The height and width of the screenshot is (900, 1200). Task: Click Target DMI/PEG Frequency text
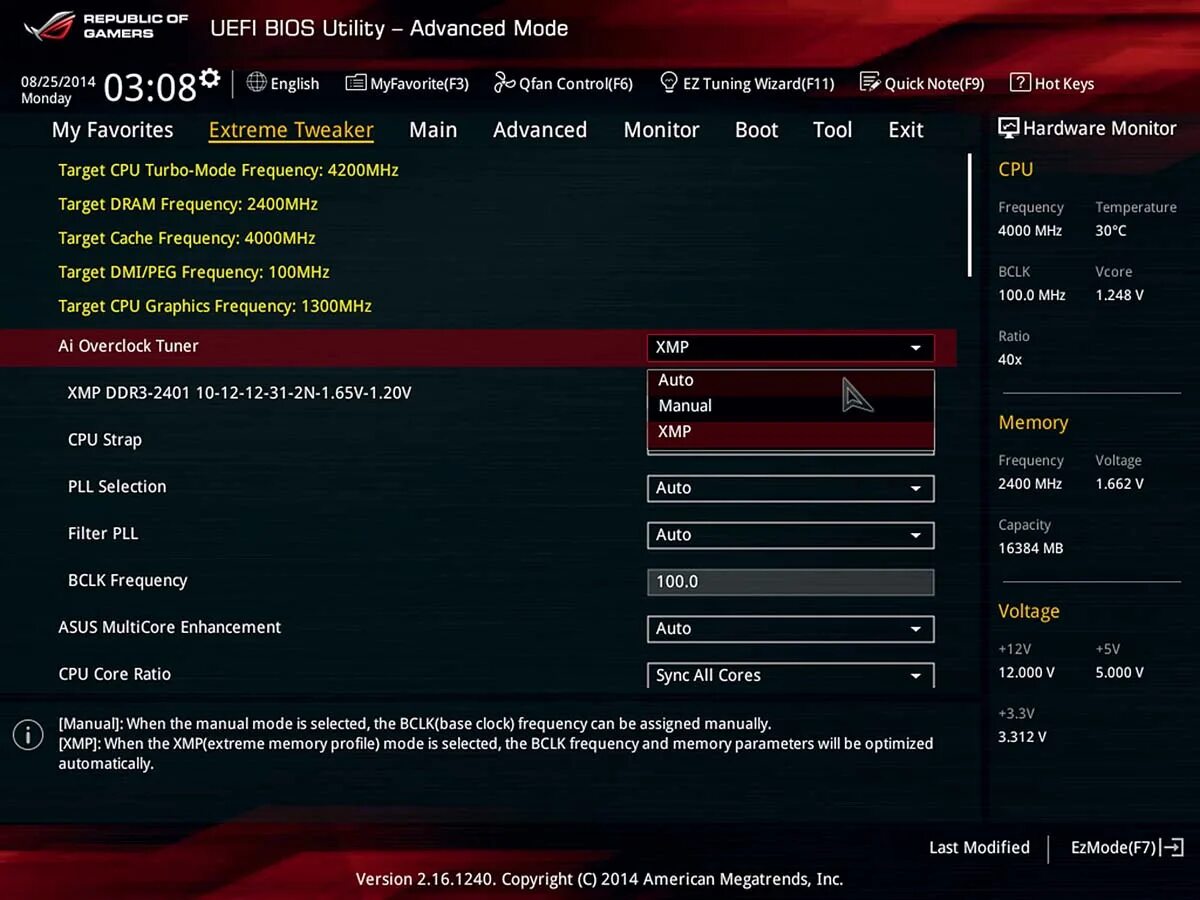[x=194, y=272]
